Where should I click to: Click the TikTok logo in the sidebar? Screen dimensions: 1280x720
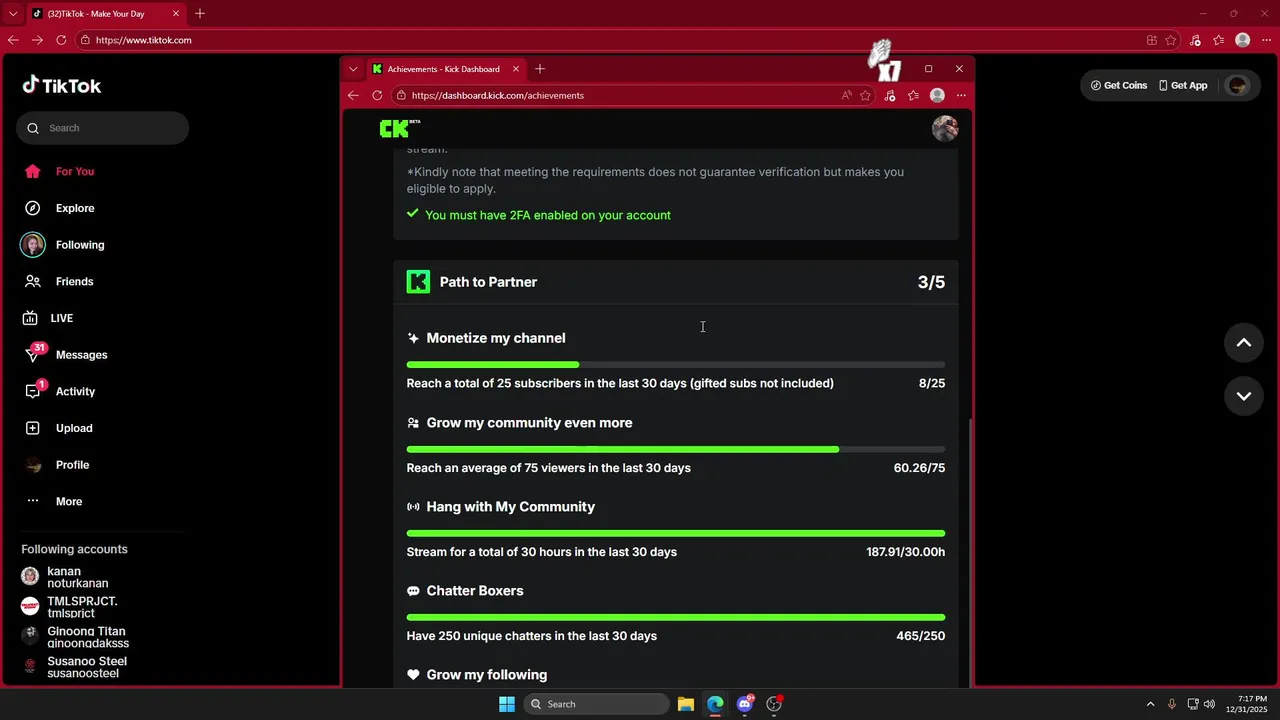click(x=62, y=85)
